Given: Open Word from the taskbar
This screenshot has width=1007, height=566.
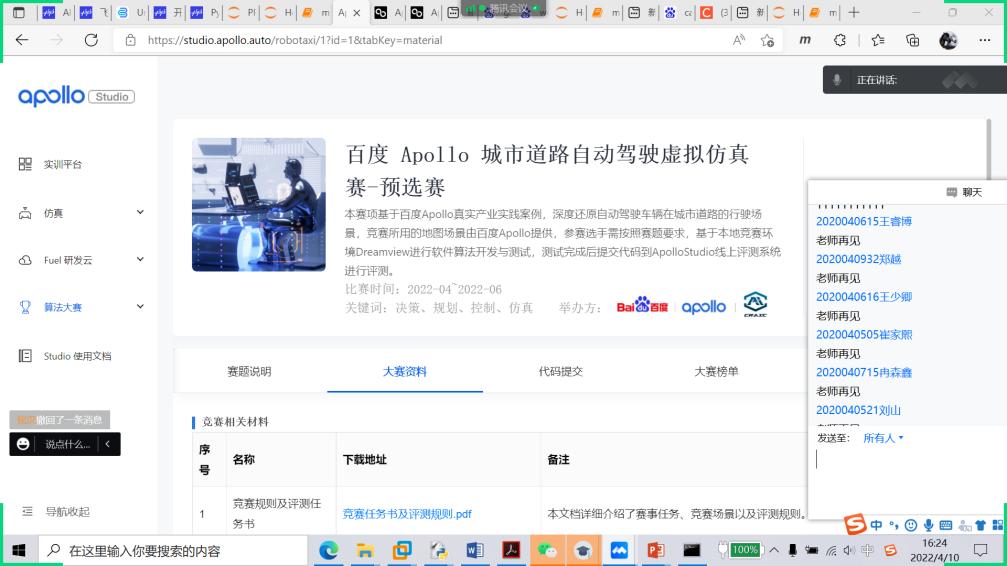Looking at the screenshot, I should tap(475, 551).
